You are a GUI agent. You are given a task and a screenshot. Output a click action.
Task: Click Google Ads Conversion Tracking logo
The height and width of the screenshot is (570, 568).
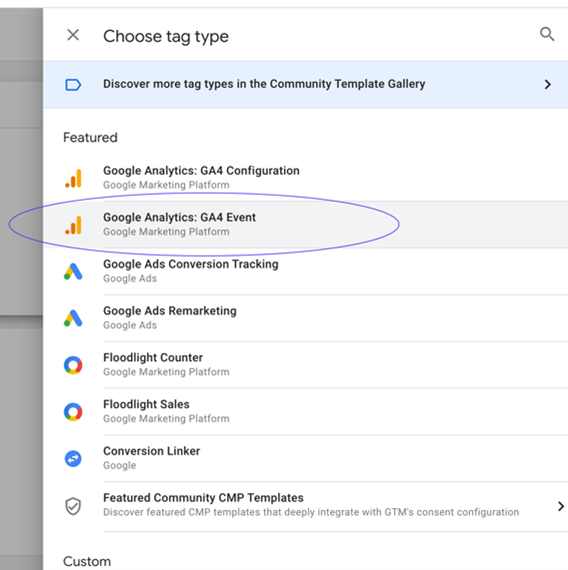[x=73, y=272]
